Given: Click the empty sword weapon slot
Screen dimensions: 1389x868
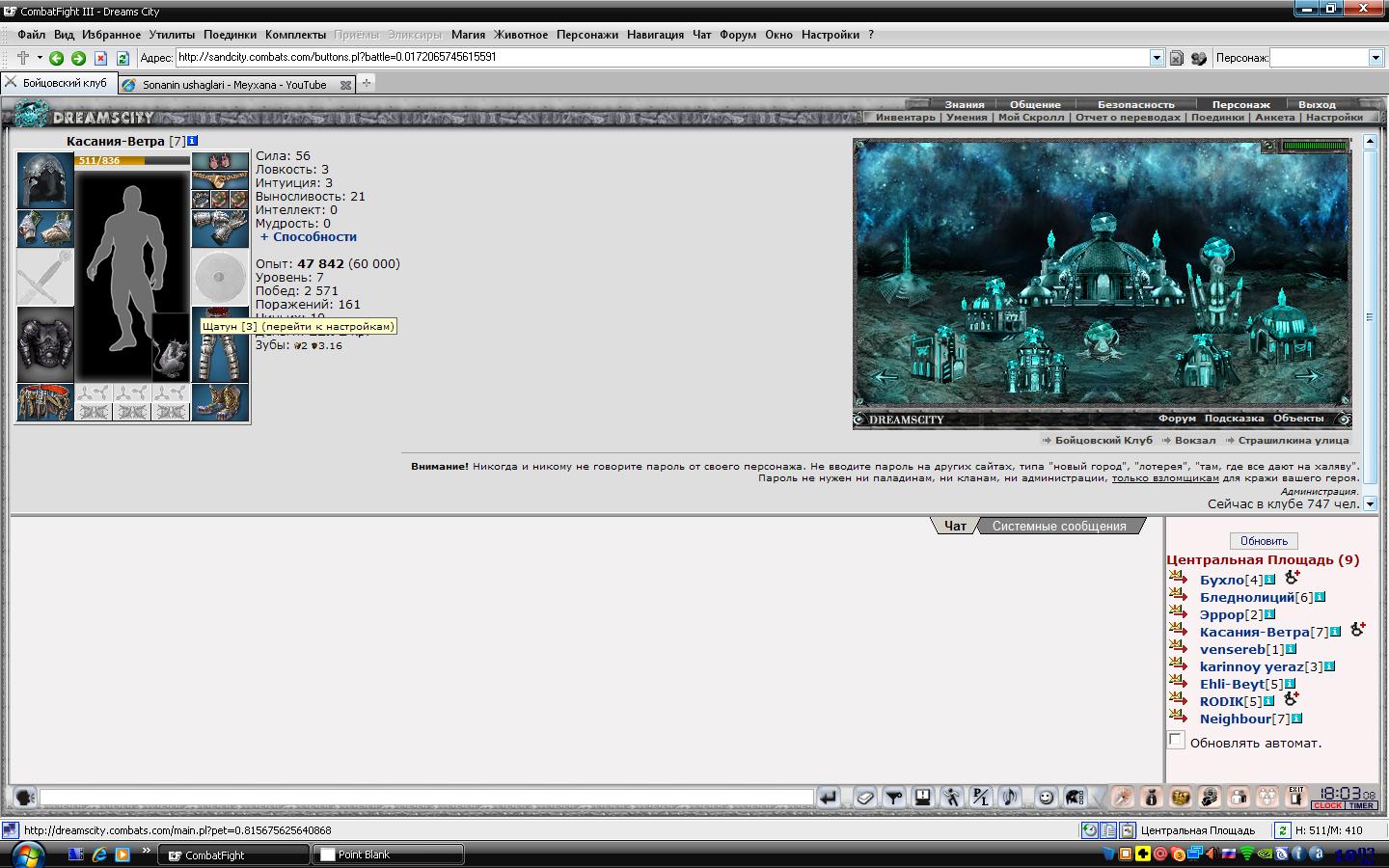Looking at the screenshot, I should click(45, 278).
